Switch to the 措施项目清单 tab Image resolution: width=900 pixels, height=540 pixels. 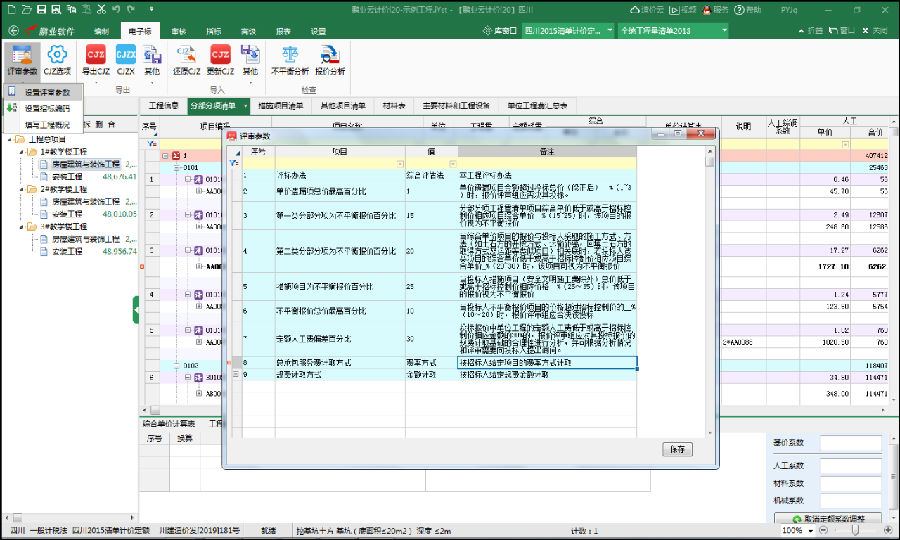(280, 104)
